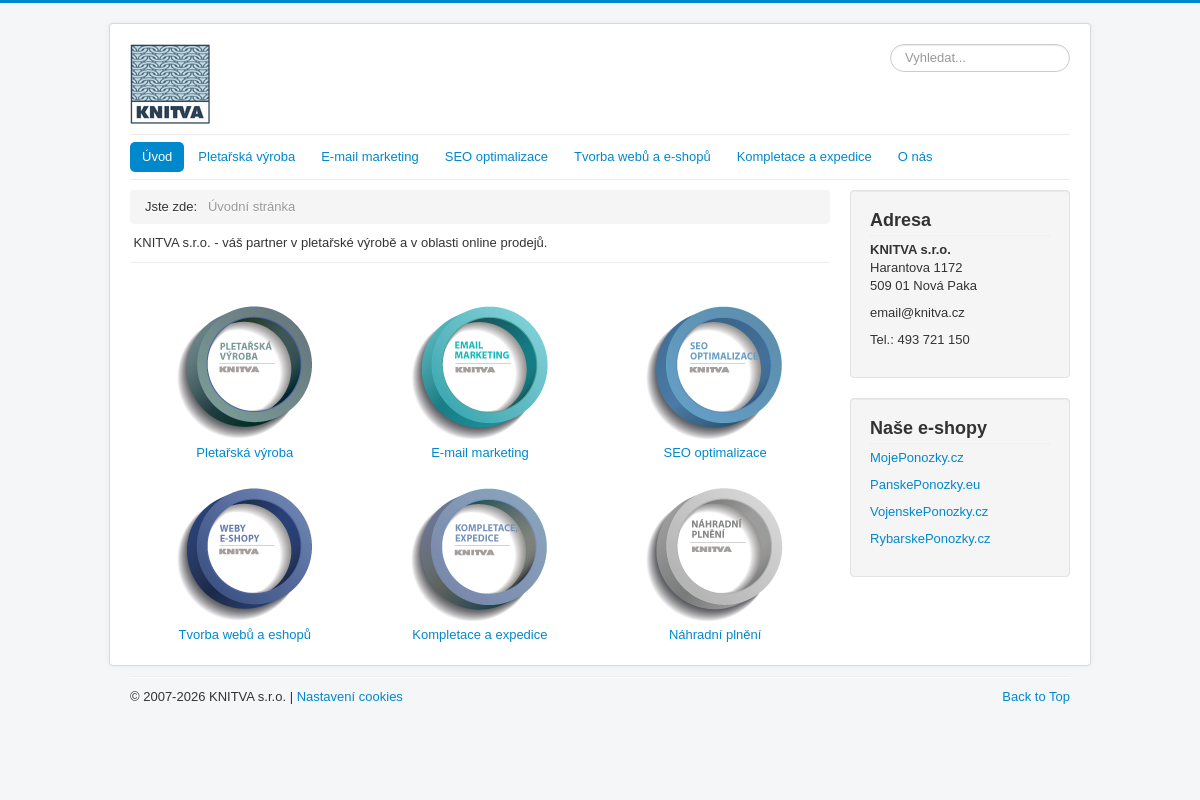Select the Úvod navigation tab
Image resolution: width=1200 pixels, height=800 pixels.
157,157
